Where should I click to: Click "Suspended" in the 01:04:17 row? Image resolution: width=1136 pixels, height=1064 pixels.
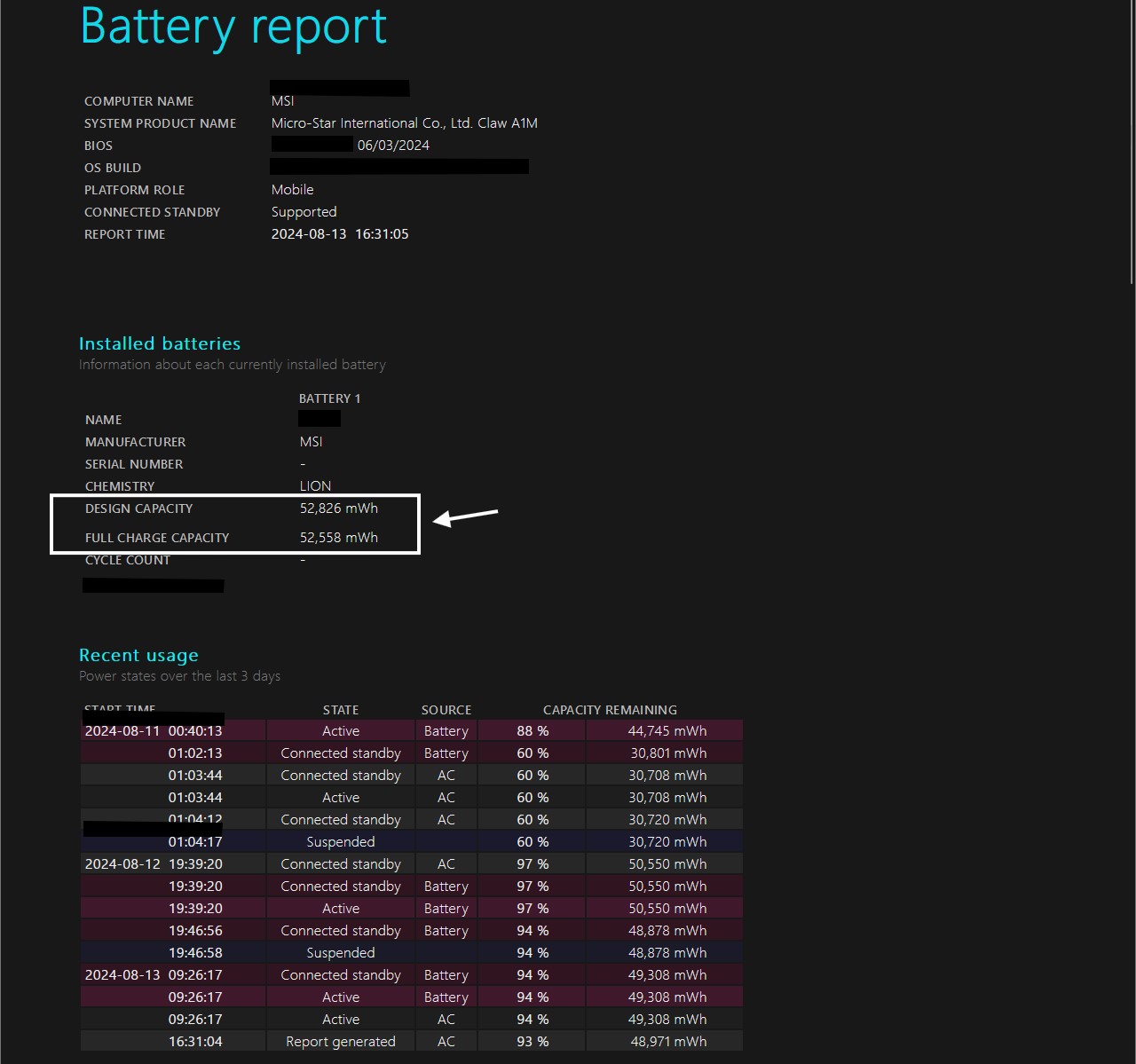pos(341,842)
